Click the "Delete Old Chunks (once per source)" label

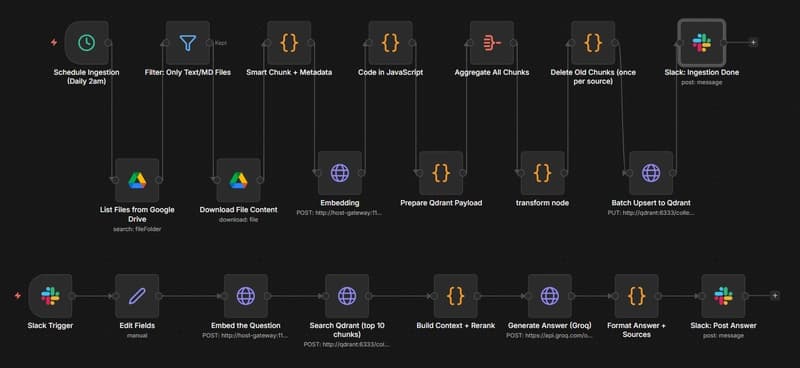point(593,77)
